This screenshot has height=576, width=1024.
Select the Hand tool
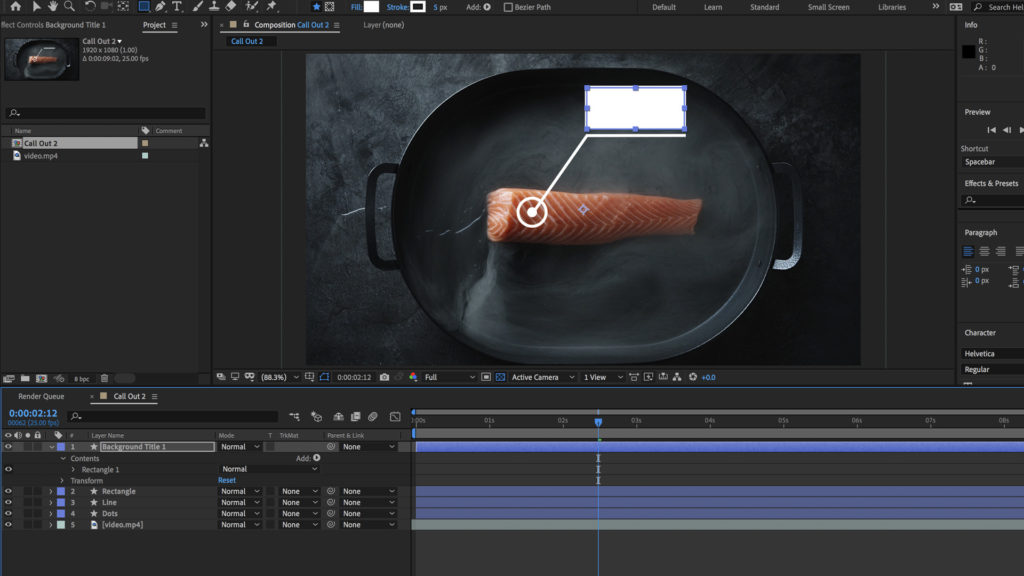point(52,6)
